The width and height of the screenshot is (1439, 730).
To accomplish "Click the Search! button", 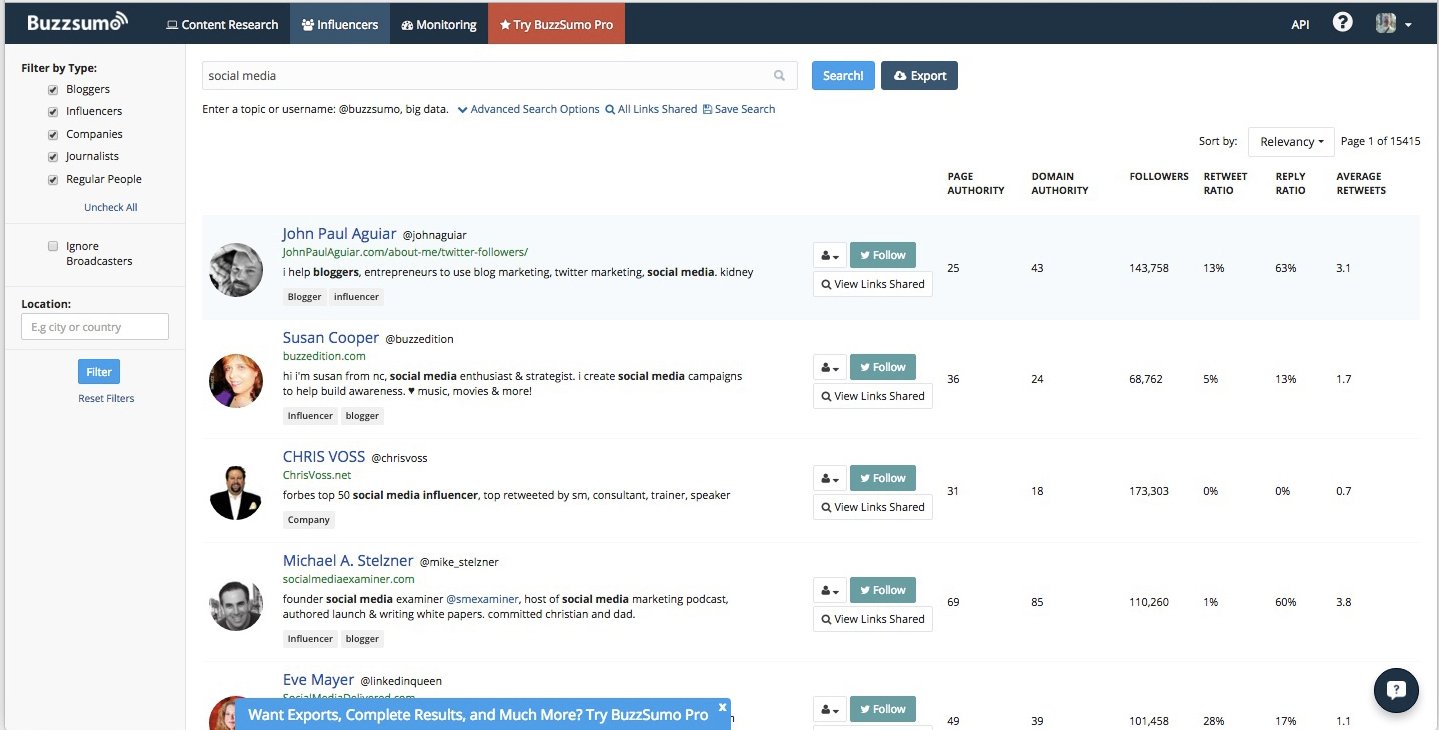I will click(x=843, y=76).
